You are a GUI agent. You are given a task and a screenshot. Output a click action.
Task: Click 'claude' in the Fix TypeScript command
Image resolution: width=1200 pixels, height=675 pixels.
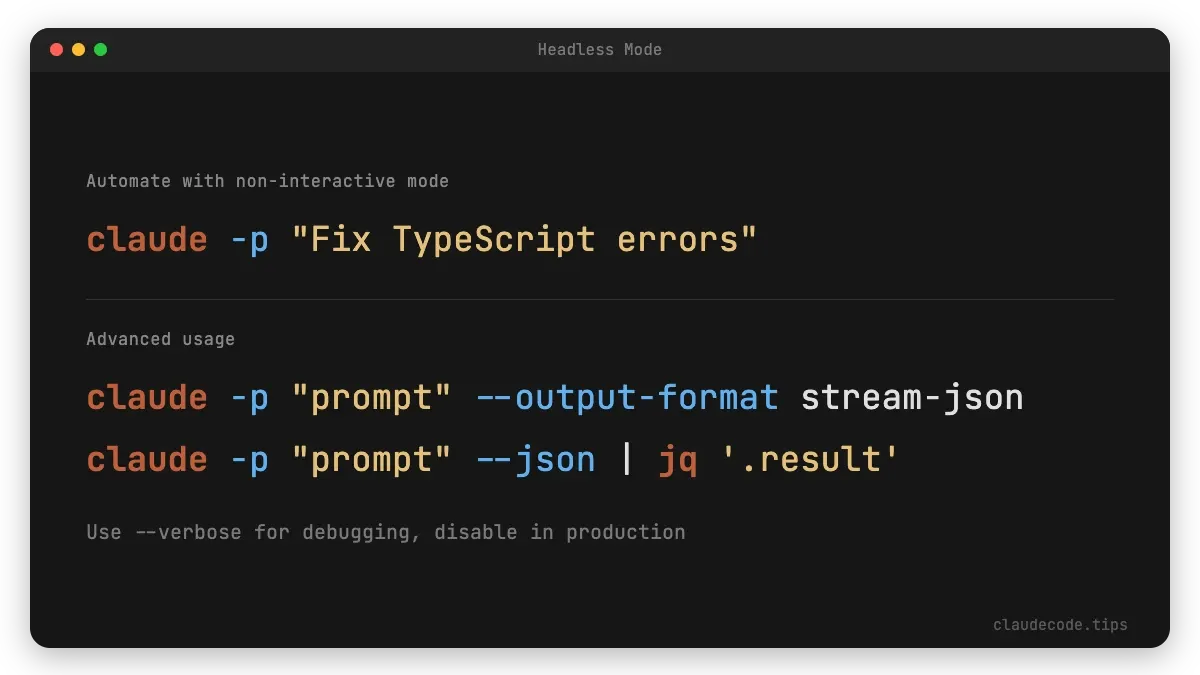(147, 240)
